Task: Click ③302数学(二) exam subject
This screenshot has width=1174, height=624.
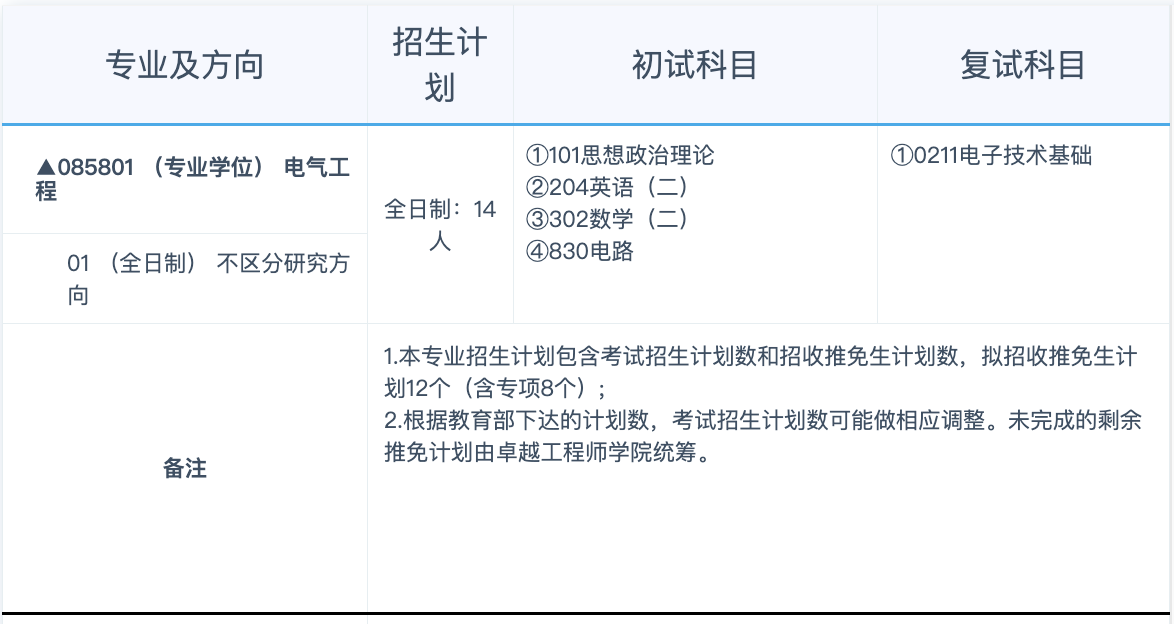Action: click(606, 219)
